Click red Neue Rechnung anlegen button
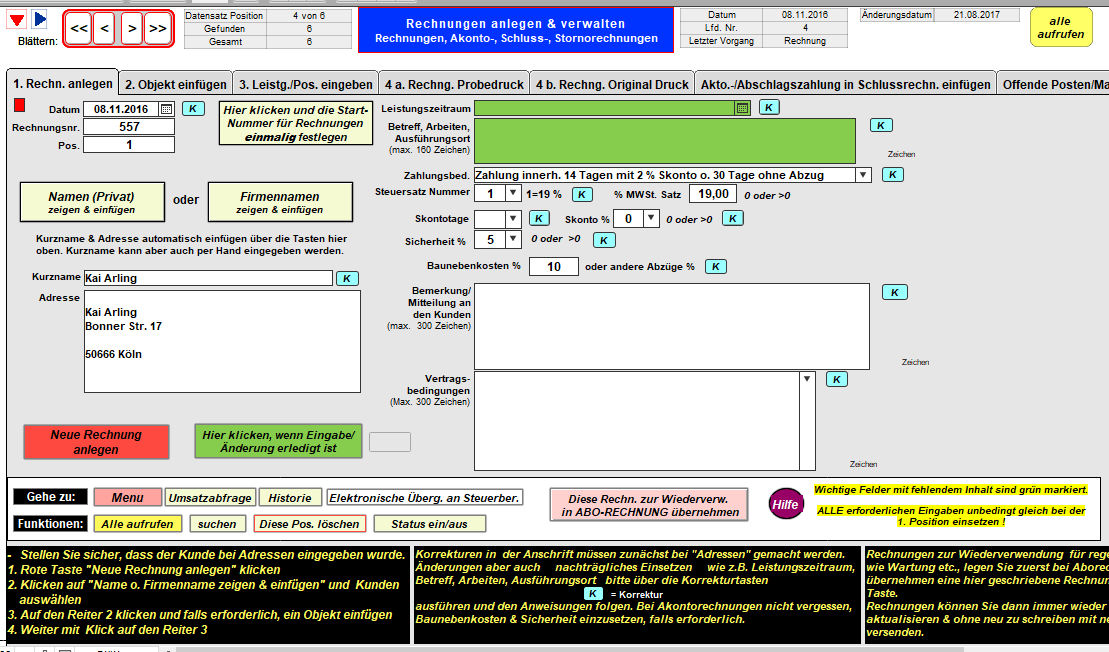The width and height of the screenshot is (1109, 652). point(96,442)
